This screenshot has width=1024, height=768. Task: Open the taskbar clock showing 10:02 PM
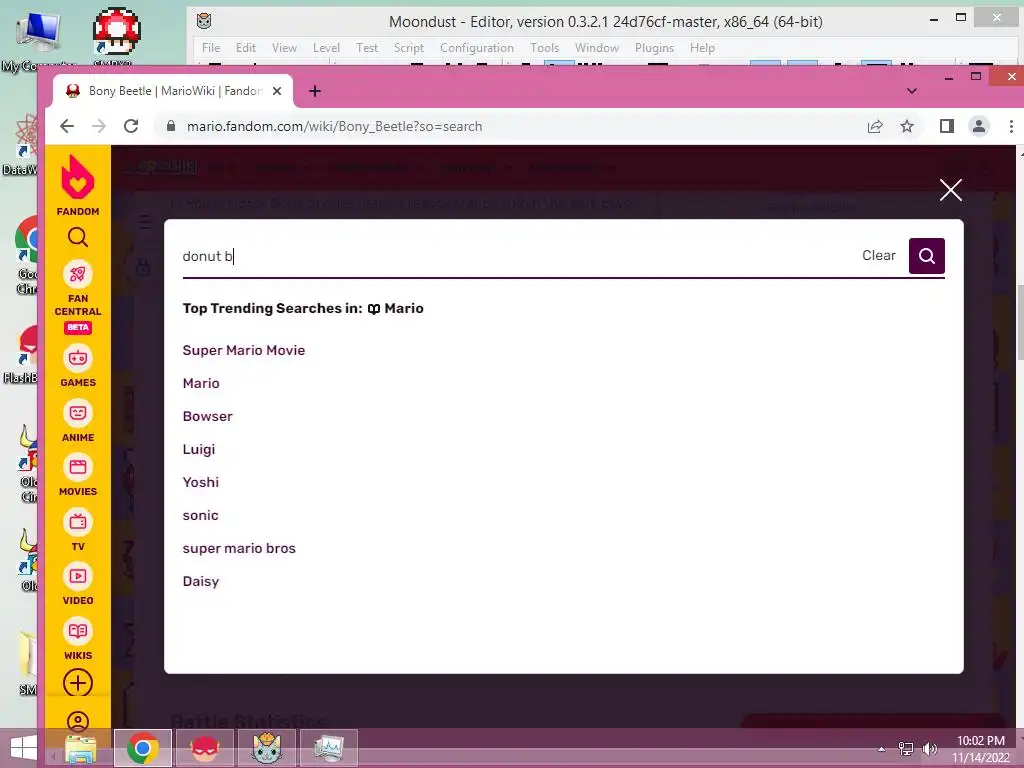point(980,749)
